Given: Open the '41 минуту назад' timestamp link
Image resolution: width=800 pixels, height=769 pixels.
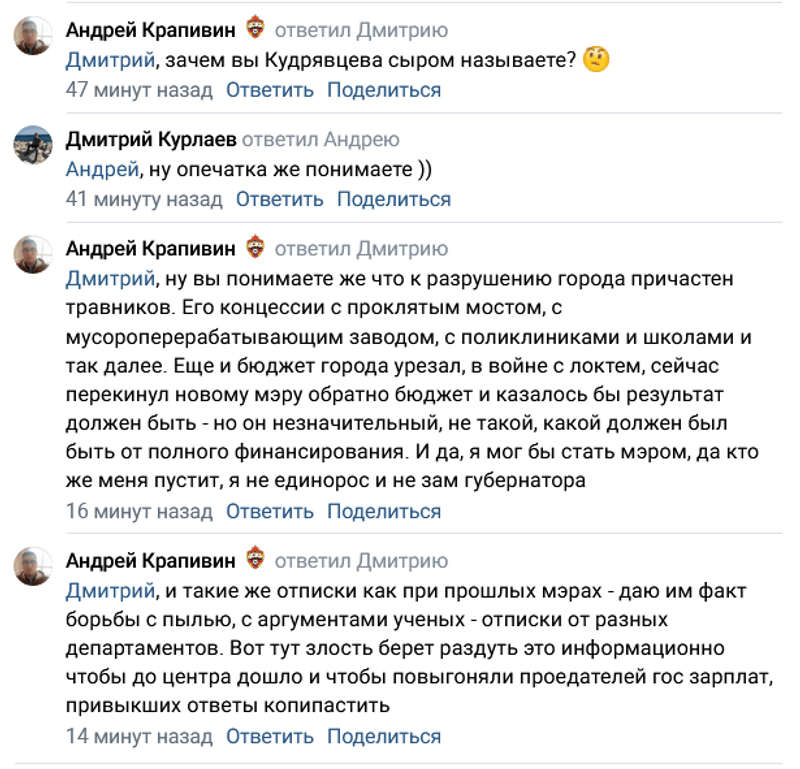Looking at the screenshot, I should [x=144, y=199].
